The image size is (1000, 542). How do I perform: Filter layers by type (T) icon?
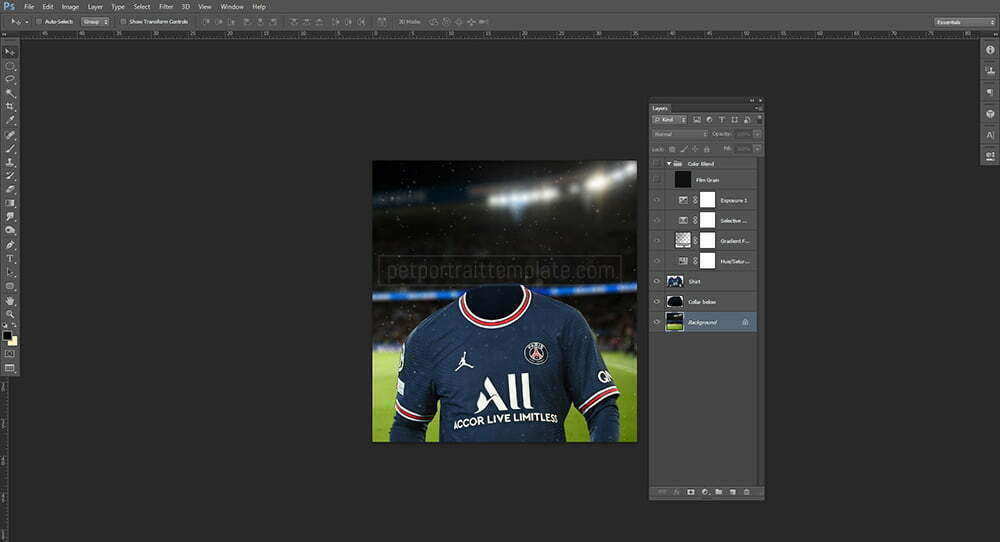(x=722, y=120)
